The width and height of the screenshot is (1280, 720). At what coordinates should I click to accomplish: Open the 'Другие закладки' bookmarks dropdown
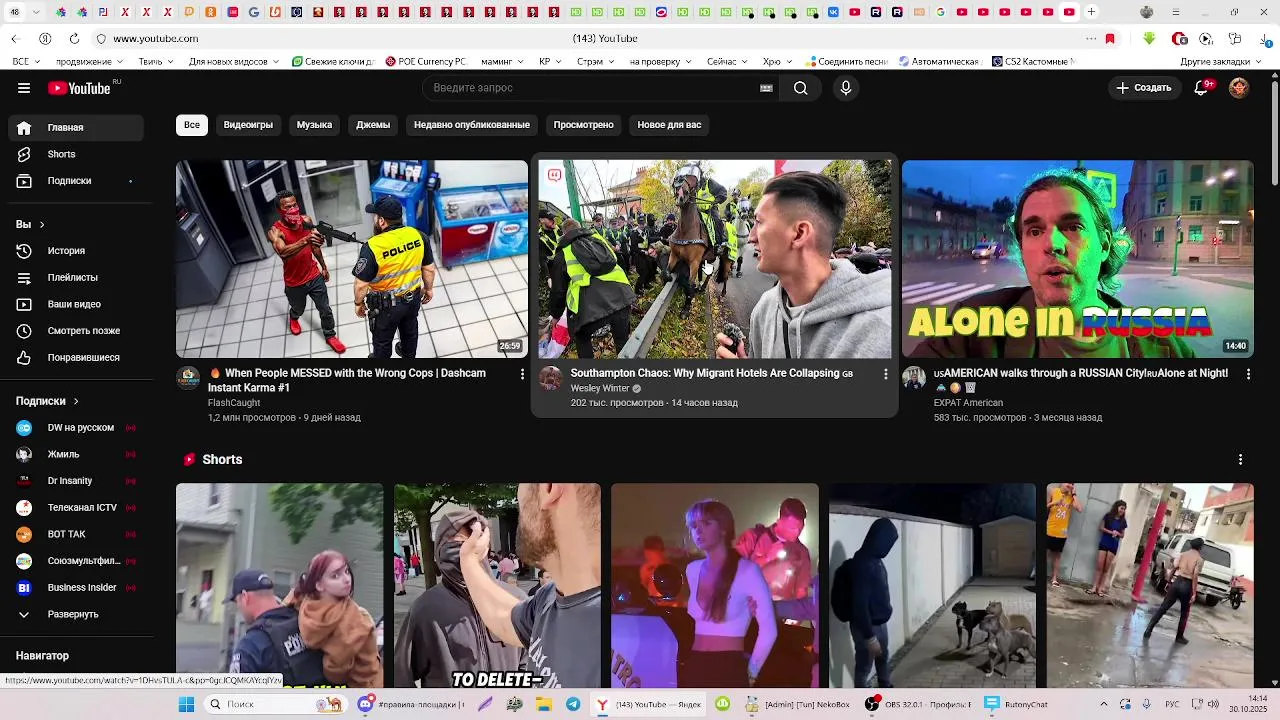click(1220, 62)
